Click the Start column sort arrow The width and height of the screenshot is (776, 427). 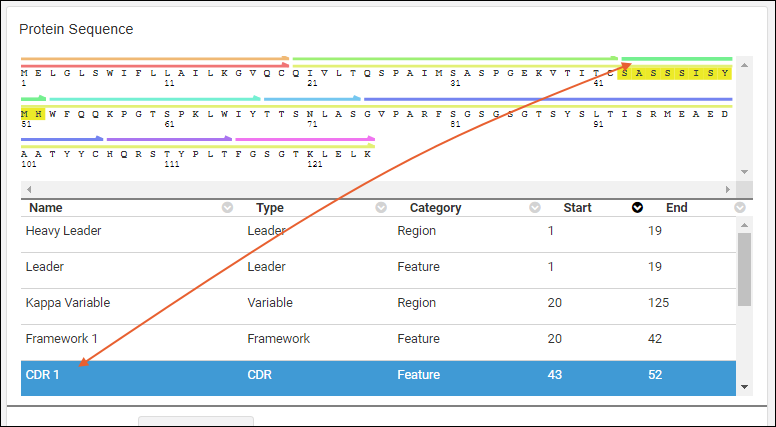[x=637, y=208]
